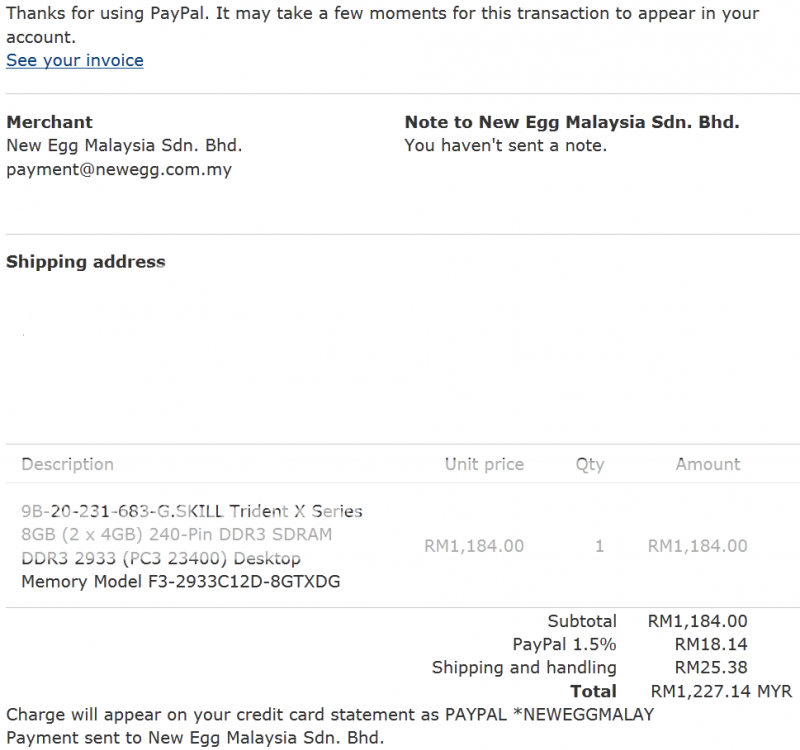Viewport: 800px width, 750px height.
Task: Click the Description column header
Action: (67, 464)
